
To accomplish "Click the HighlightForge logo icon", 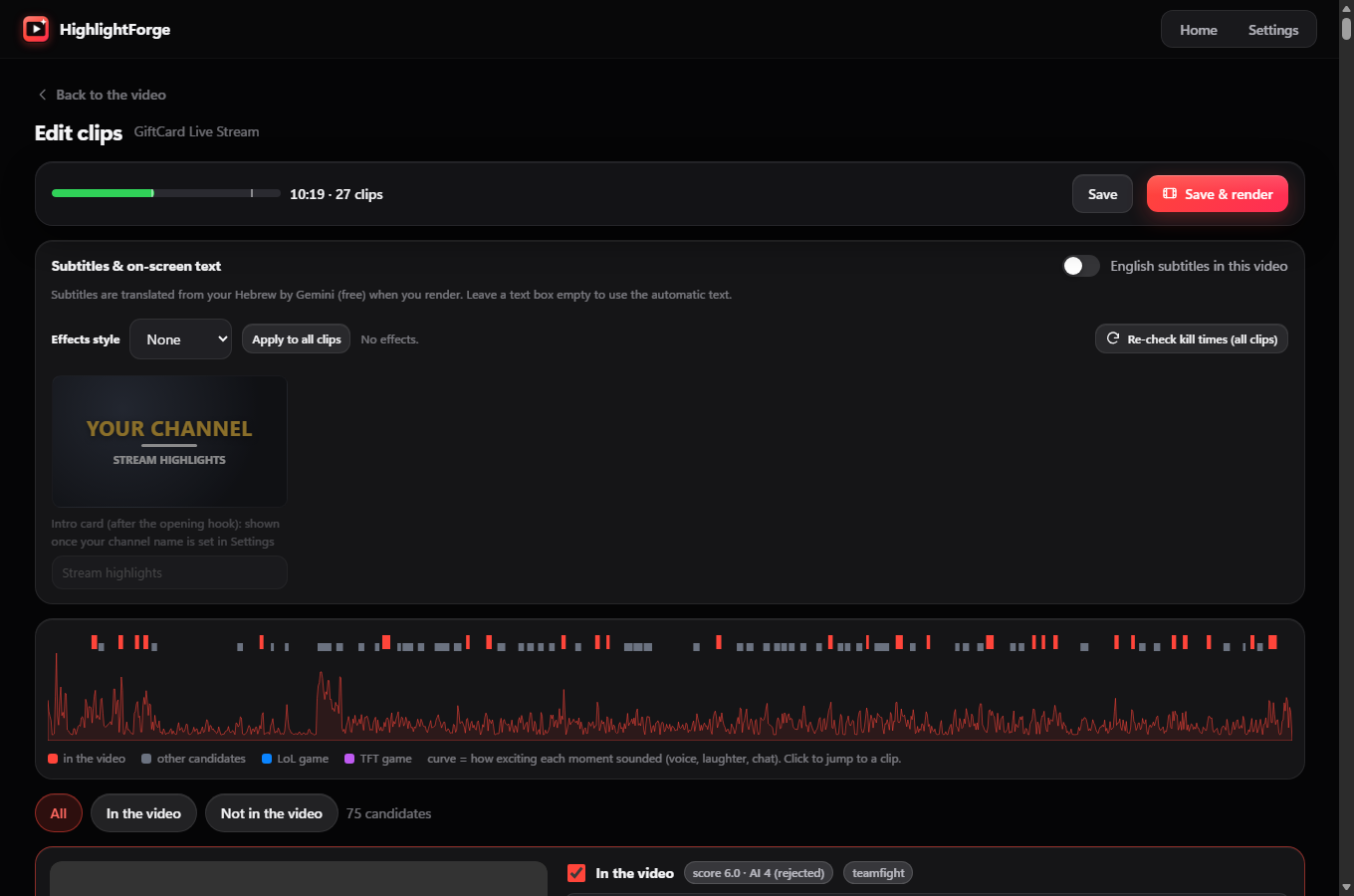I will coord(36,29).
